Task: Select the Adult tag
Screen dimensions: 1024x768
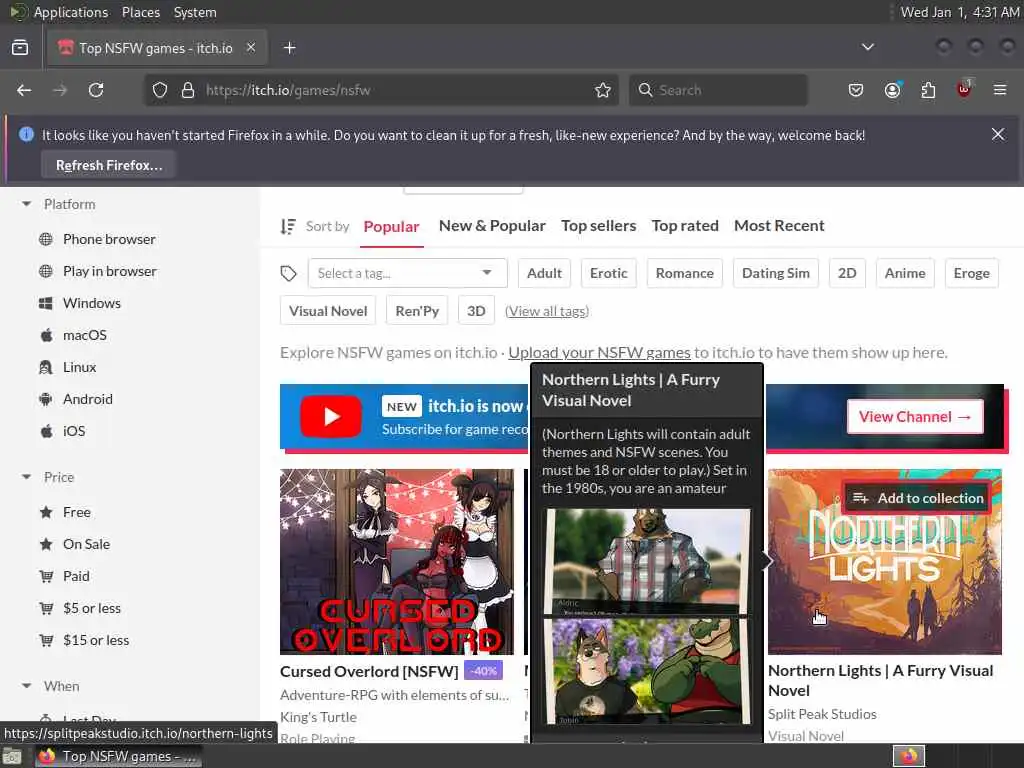Action: click(x=544, y=273)
